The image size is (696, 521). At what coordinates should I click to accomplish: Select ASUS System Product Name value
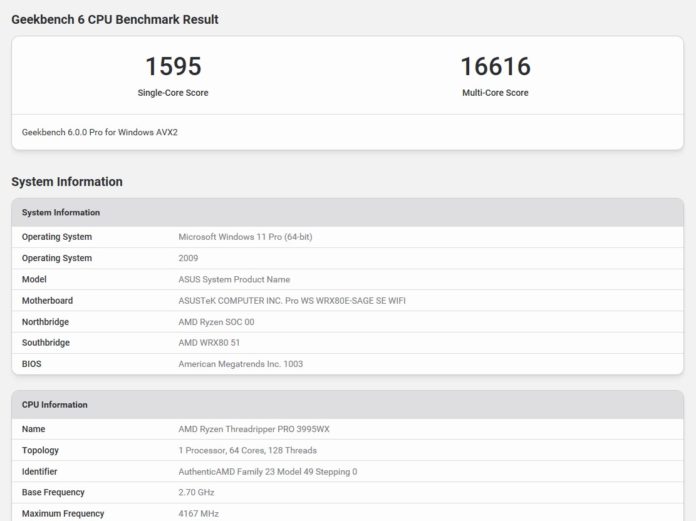pos(234,279)
